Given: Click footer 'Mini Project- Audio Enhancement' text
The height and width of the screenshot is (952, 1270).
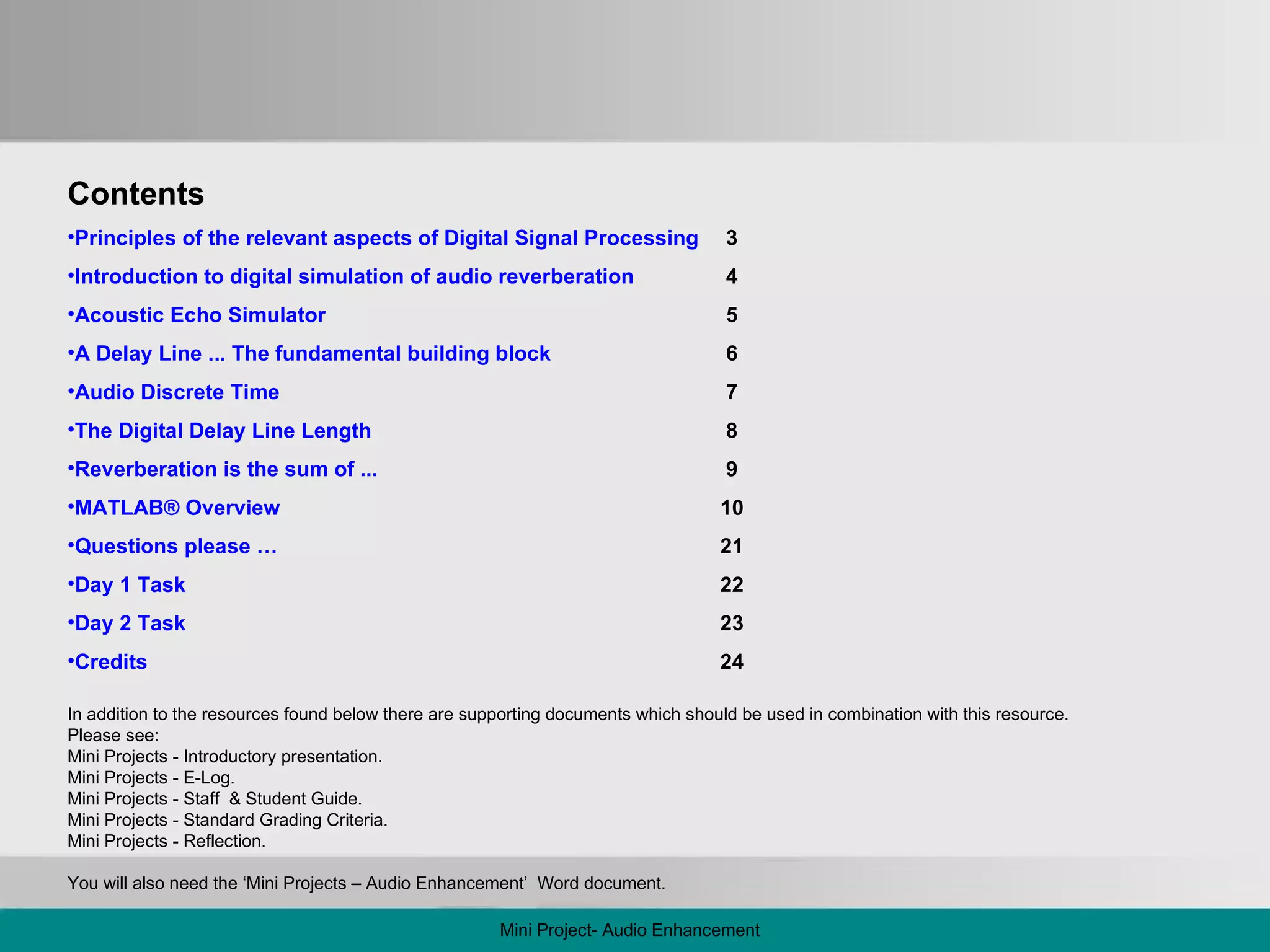Looking at the screenshot, I should pyautogui.click(x=629, y=930).
